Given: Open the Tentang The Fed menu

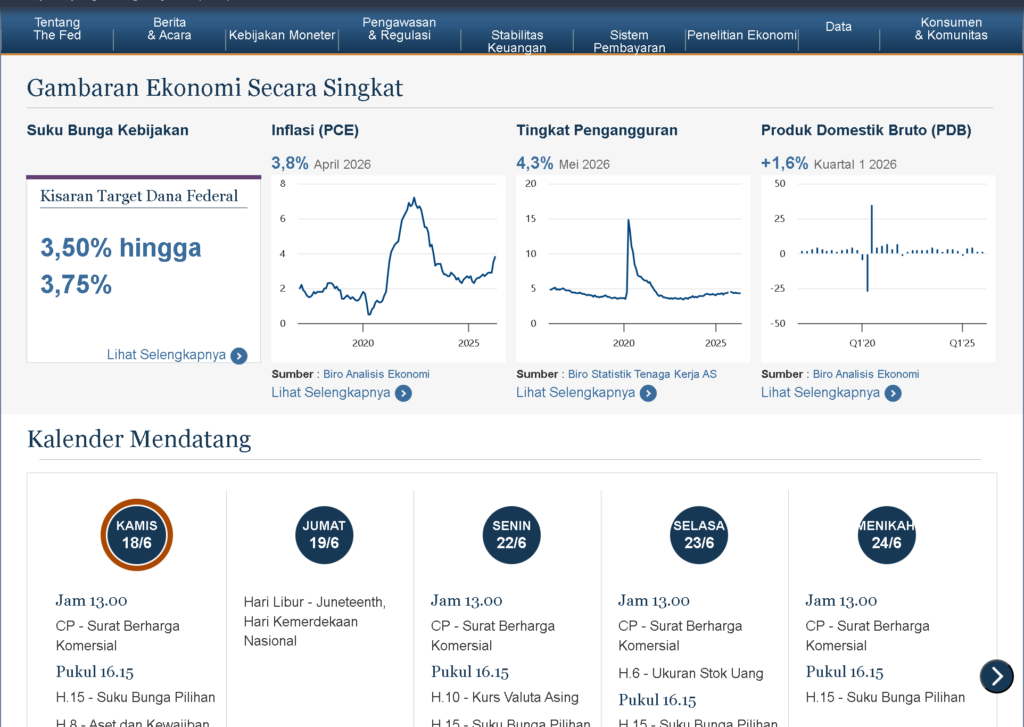Looking at the screenshot, I should pos(57,29).
